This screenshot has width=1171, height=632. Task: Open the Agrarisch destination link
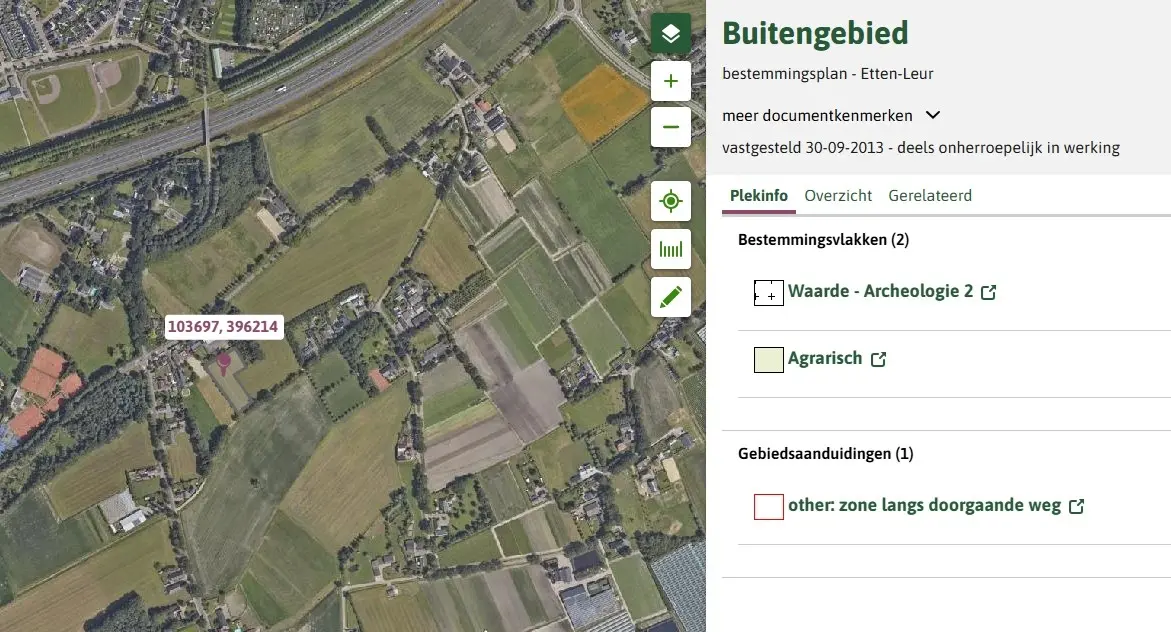click(x=825, y=359)
